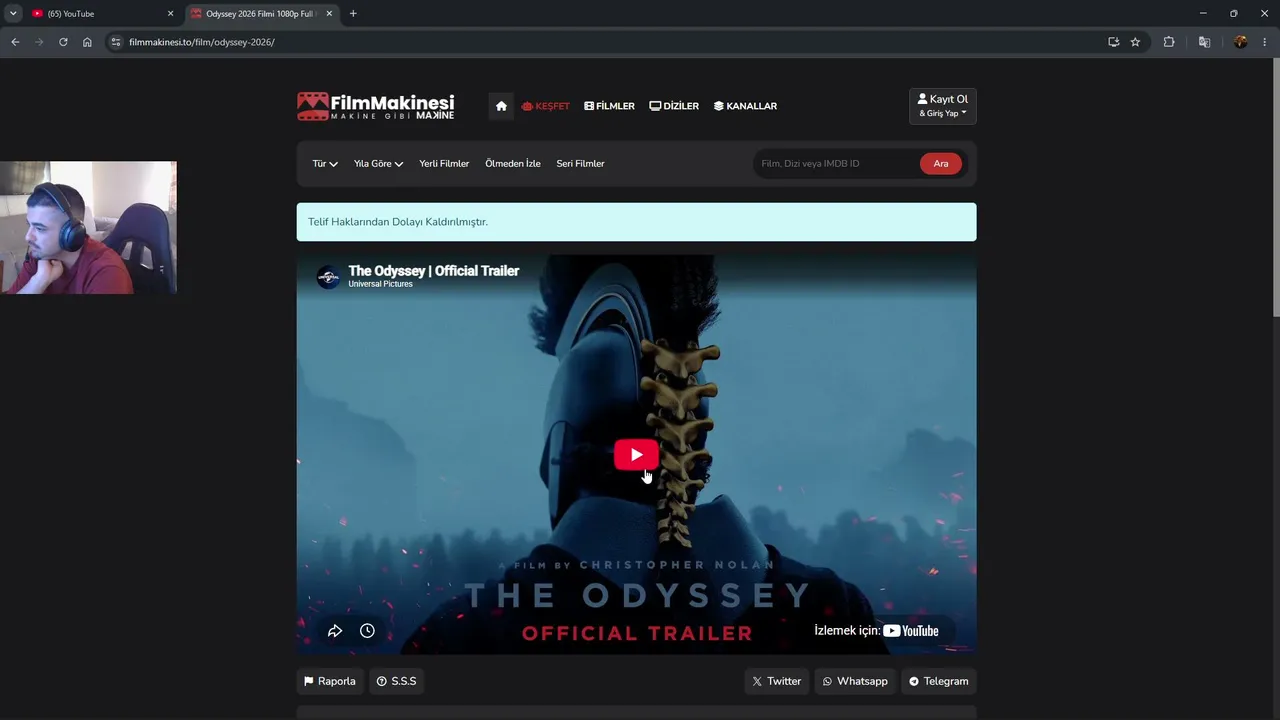Image resolution: width=1280 pixels, height=720 pixels.
Task: Select the Odyssey 2026 Filmi tab
Action: 262,14
